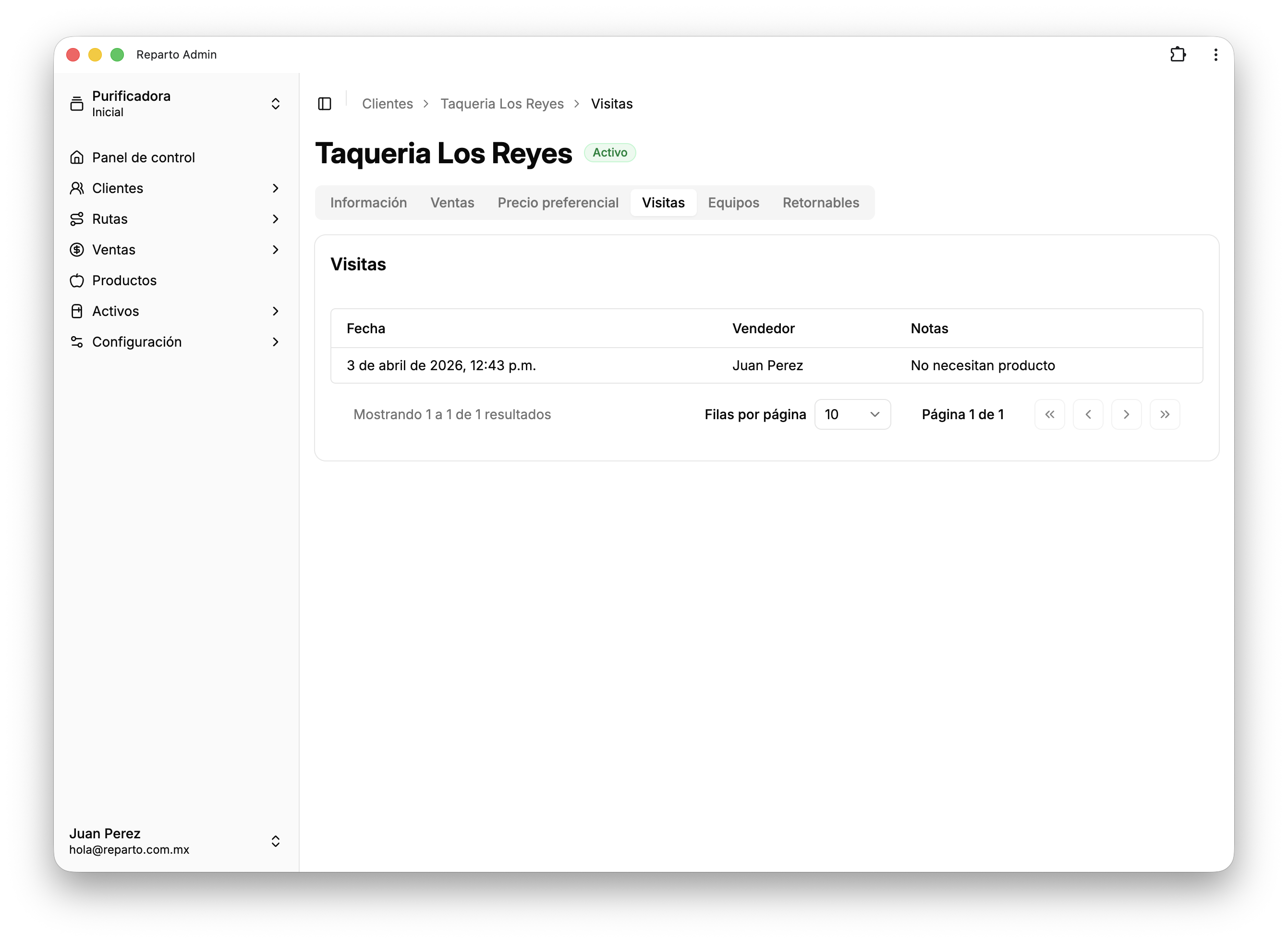Open the Purificadora organization switcher

pyautogui.click(x=176, y=104)
